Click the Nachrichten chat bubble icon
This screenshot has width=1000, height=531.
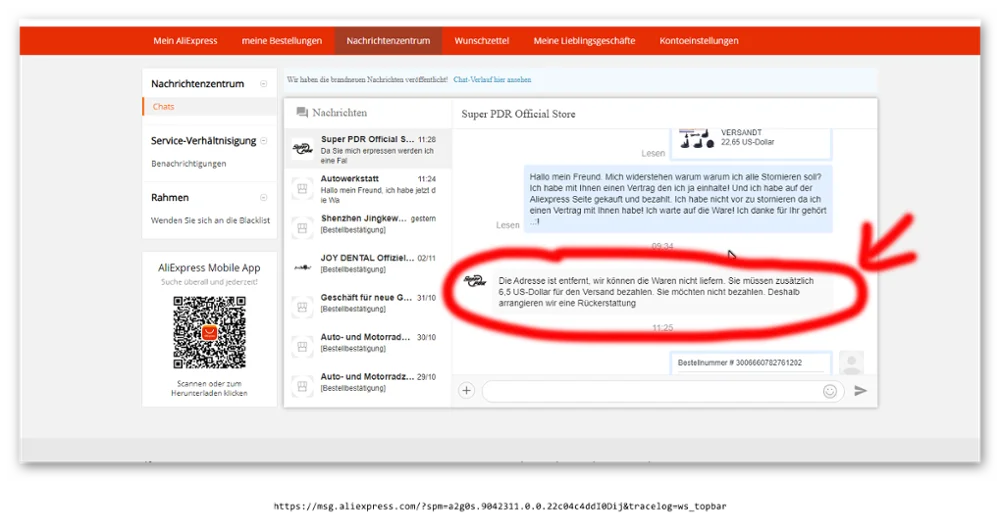coord(302,113)
